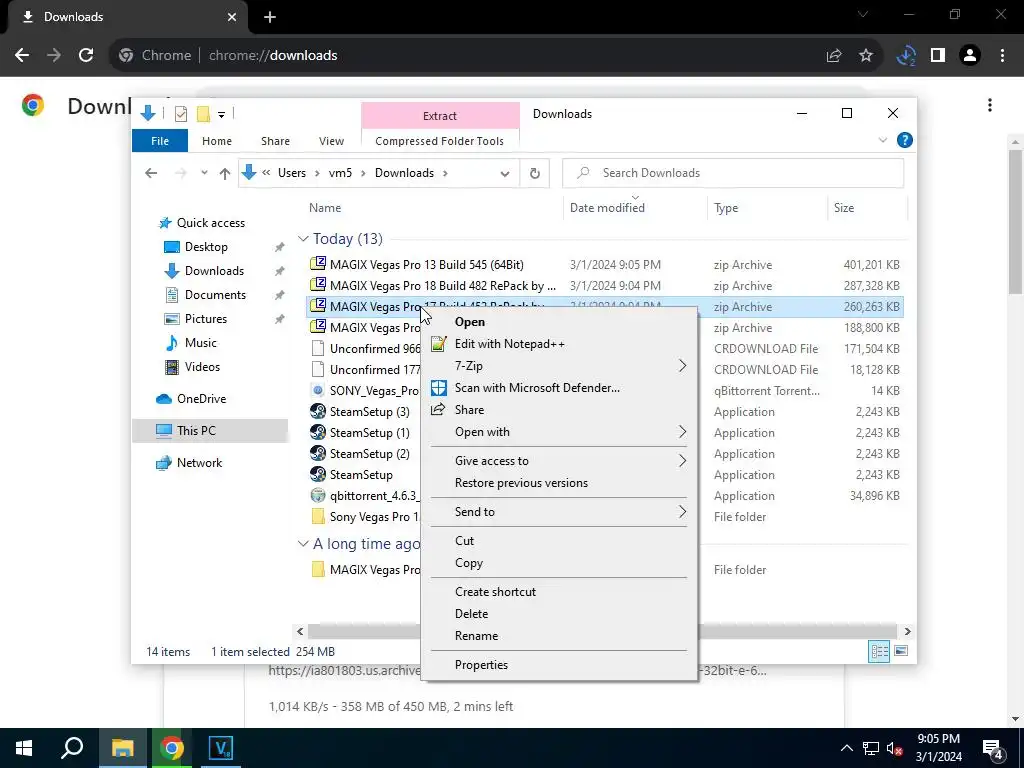The image size is (1024, 768).
Task: Click Chrome back arrow icon
Action: [22, 56]
